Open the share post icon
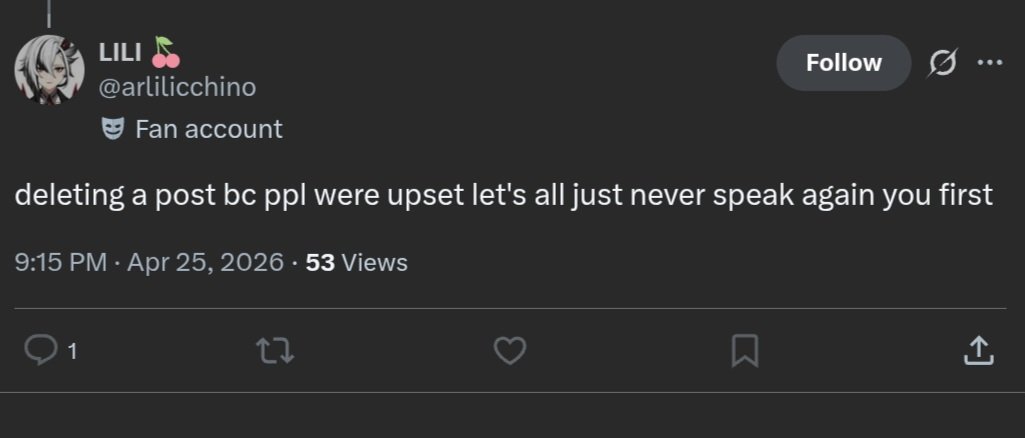Viewport: 1025px width, 438px height. point(979,350)
